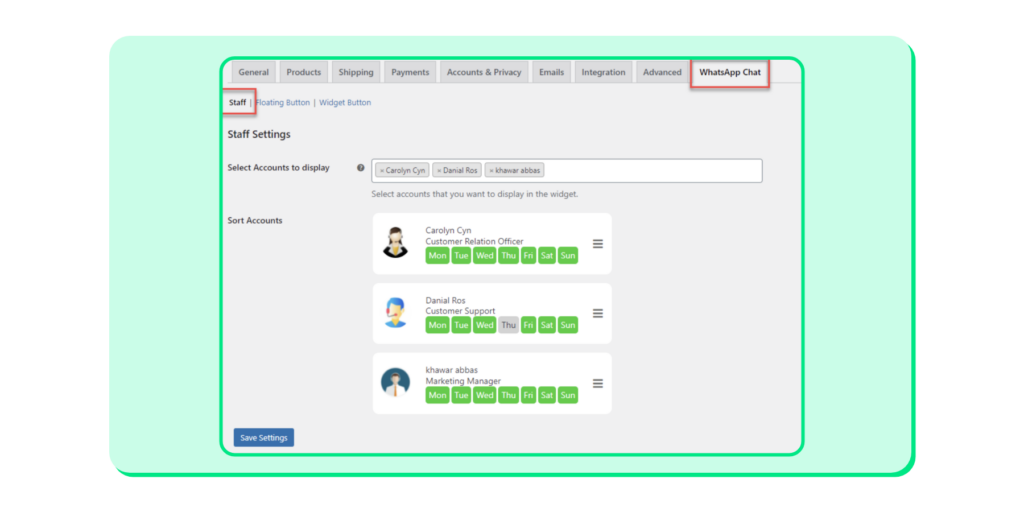Screen dimensions: 1024x512
Task: Click the 'Select Accounts to display' label
Action: click(279, 168)
